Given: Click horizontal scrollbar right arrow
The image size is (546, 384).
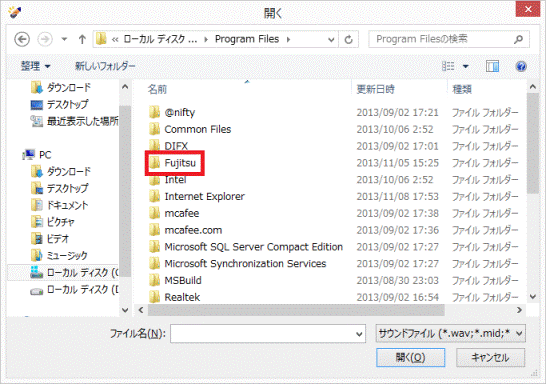Looking at the screenshot, I should (520, 310).
